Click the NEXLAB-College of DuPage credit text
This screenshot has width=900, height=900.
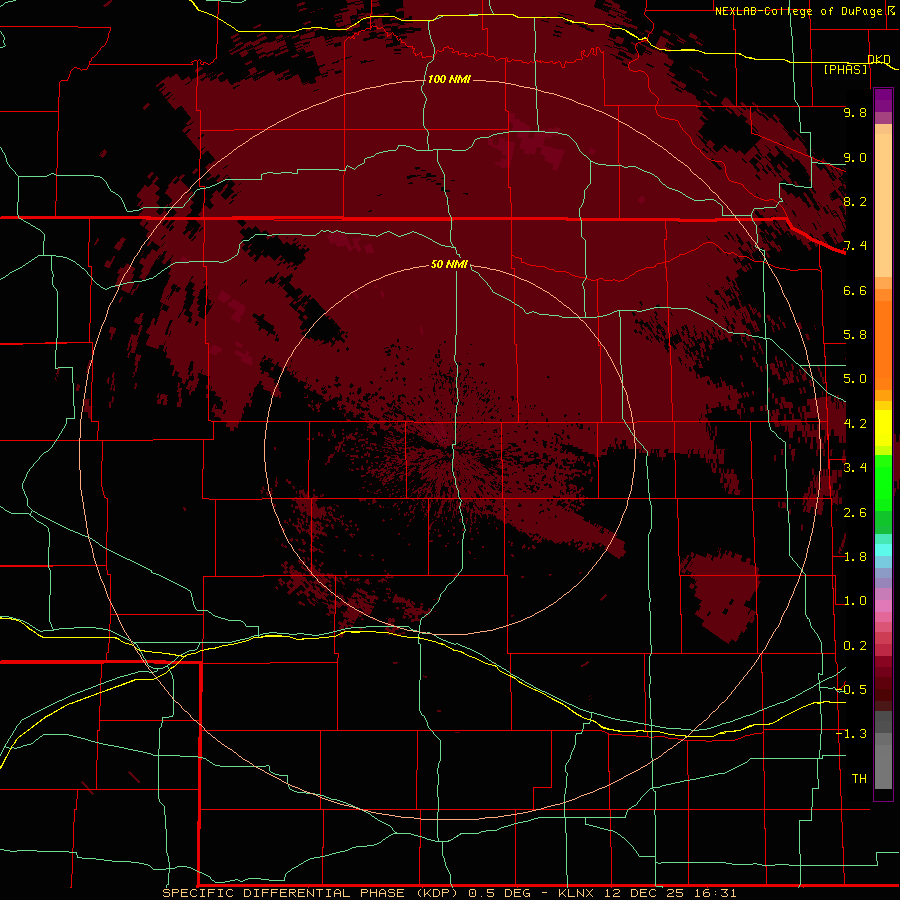tap(798, 11)
